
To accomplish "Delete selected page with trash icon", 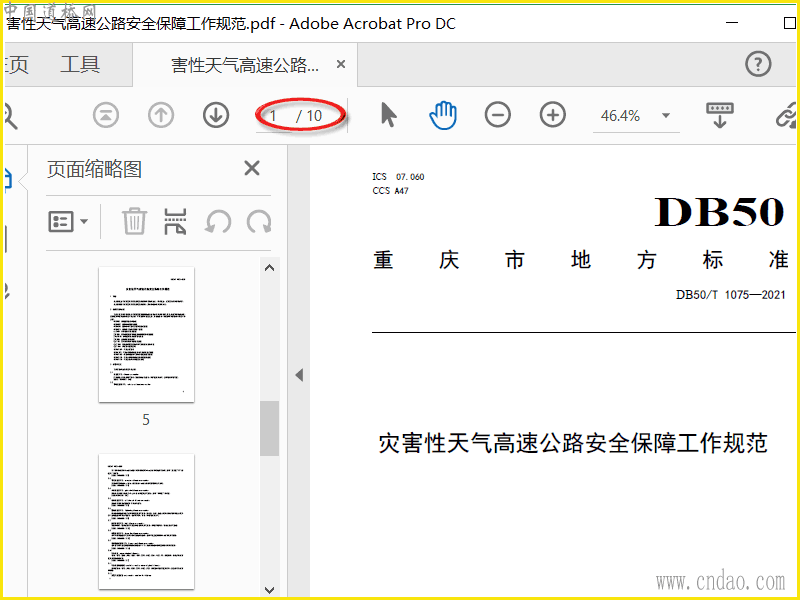I will click(x=134, y=221).
